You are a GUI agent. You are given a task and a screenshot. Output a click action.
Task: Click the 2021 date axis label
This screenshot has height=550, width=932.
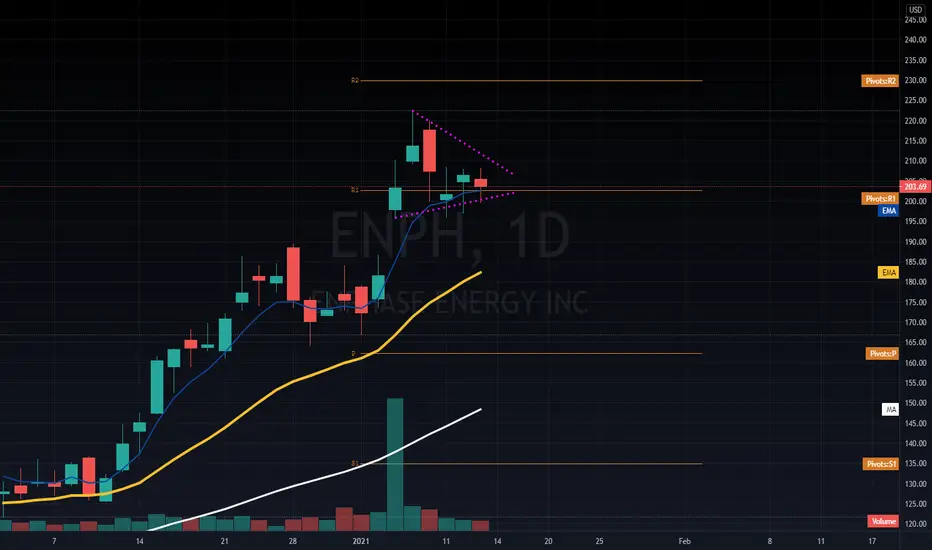[361, 541]
